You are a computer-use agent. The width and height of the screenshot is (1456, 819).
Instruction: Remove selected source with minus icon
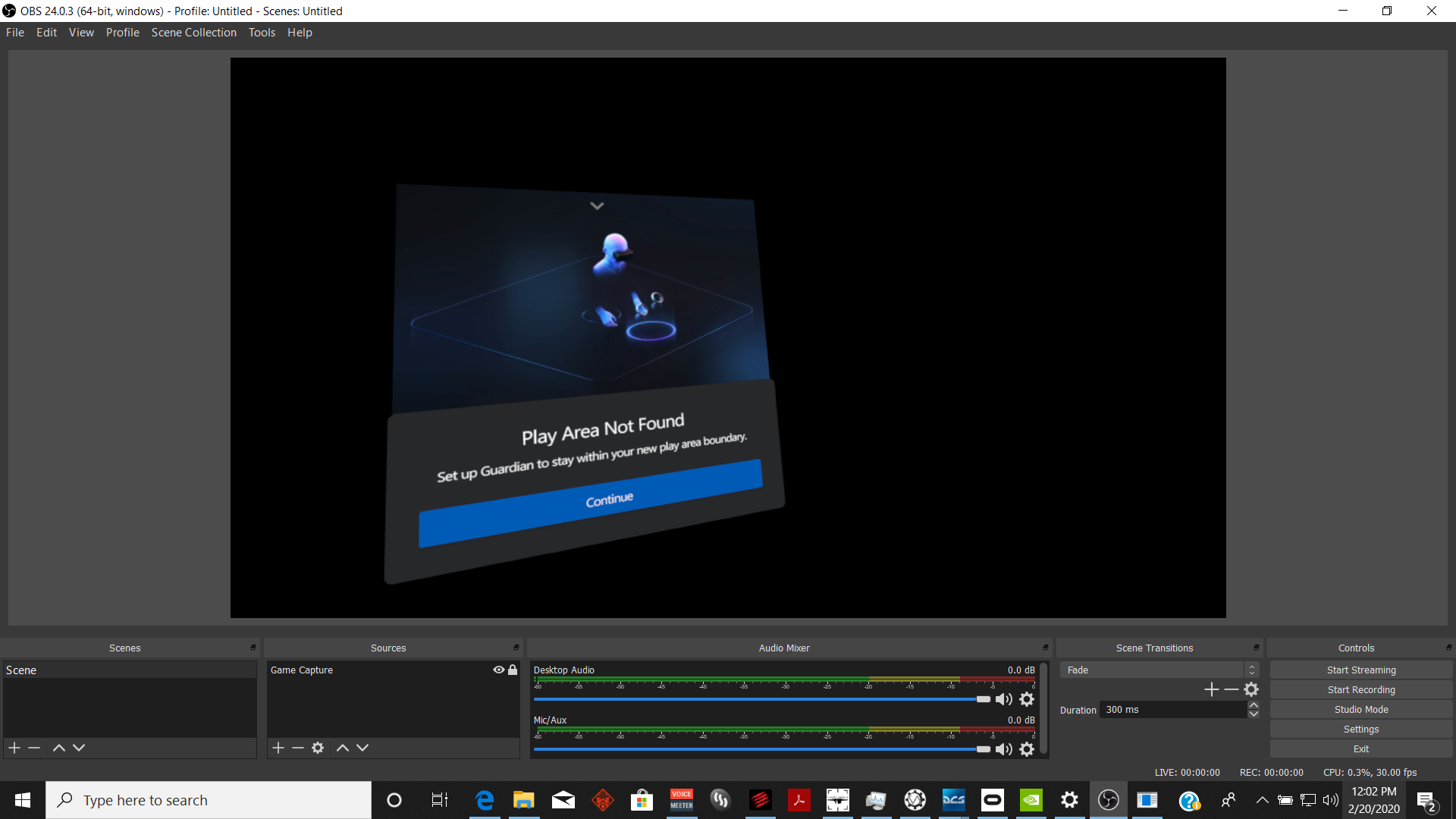[298, 748]
